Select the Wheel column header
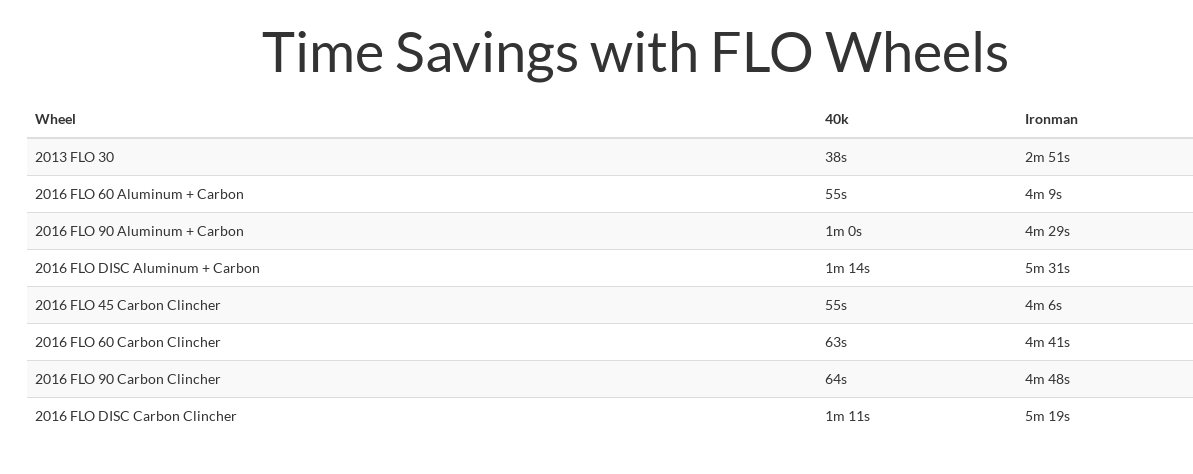The height and width of the screenshot is (474, 1193). [x=55, y=119]
